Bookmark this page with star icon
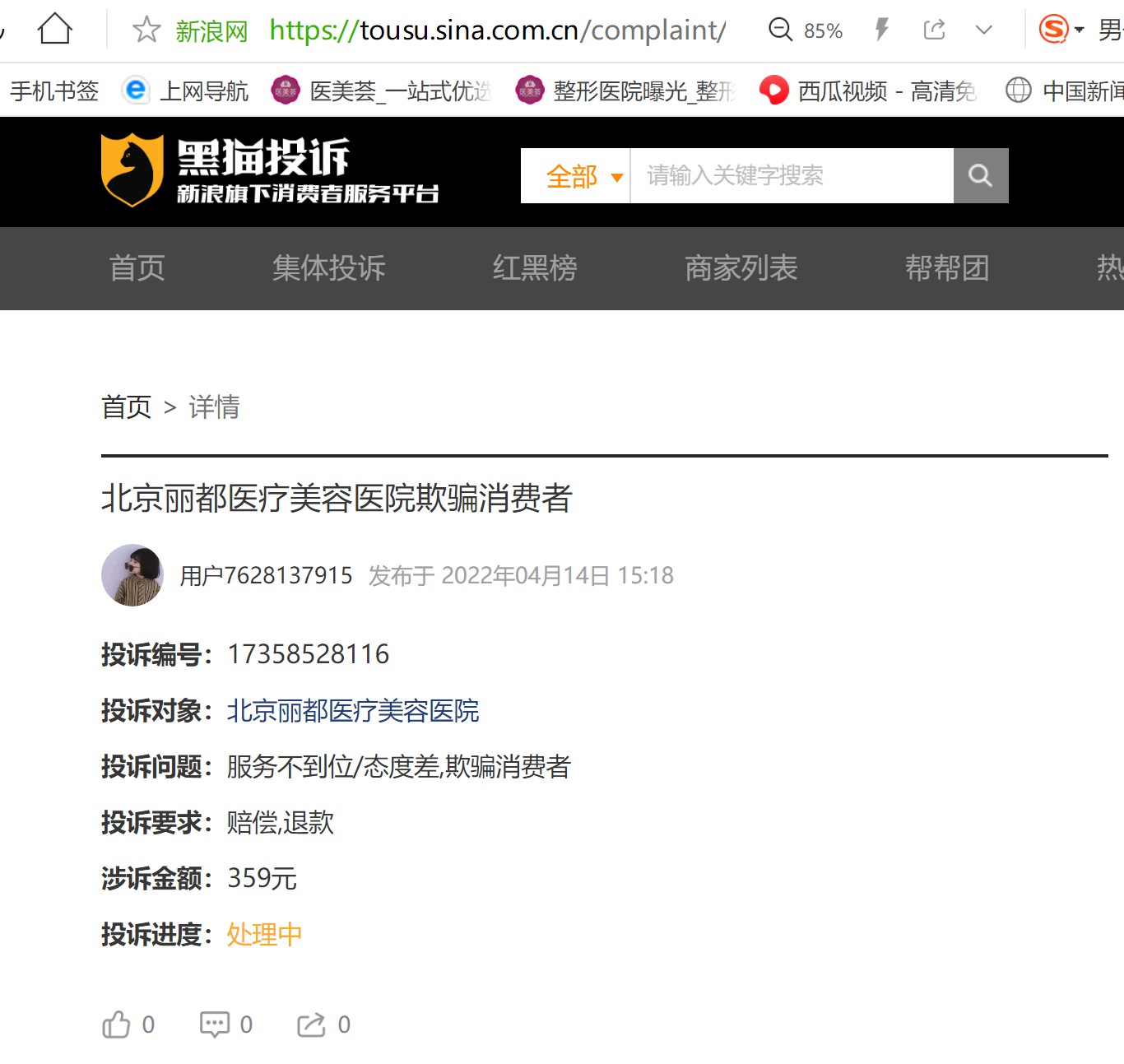Image resolution: width=1124 pixels, height=1064 pixels. coord(146,30)
